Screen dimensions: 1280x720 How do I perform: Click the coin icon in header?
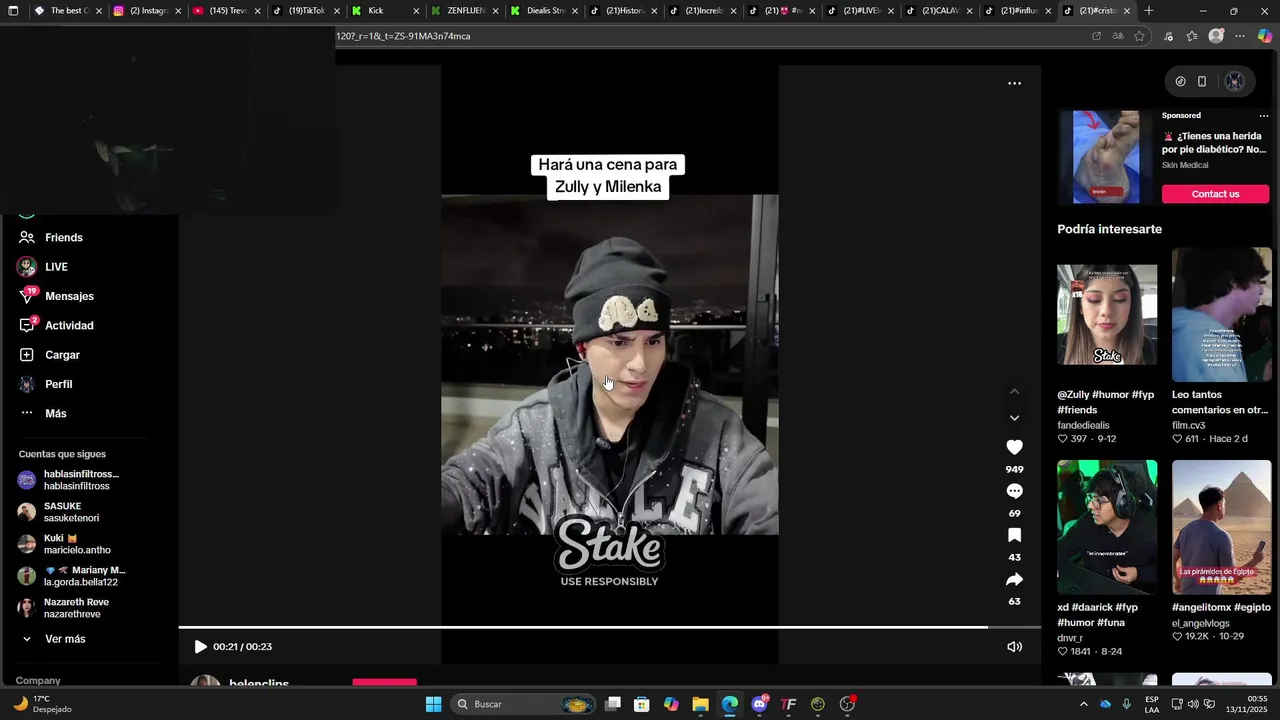coord(1180,82)
